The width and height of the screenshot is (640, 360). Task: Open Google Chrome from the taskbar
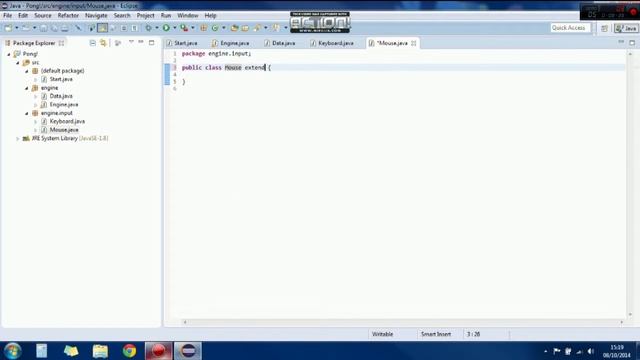click(x=129, y=351)
